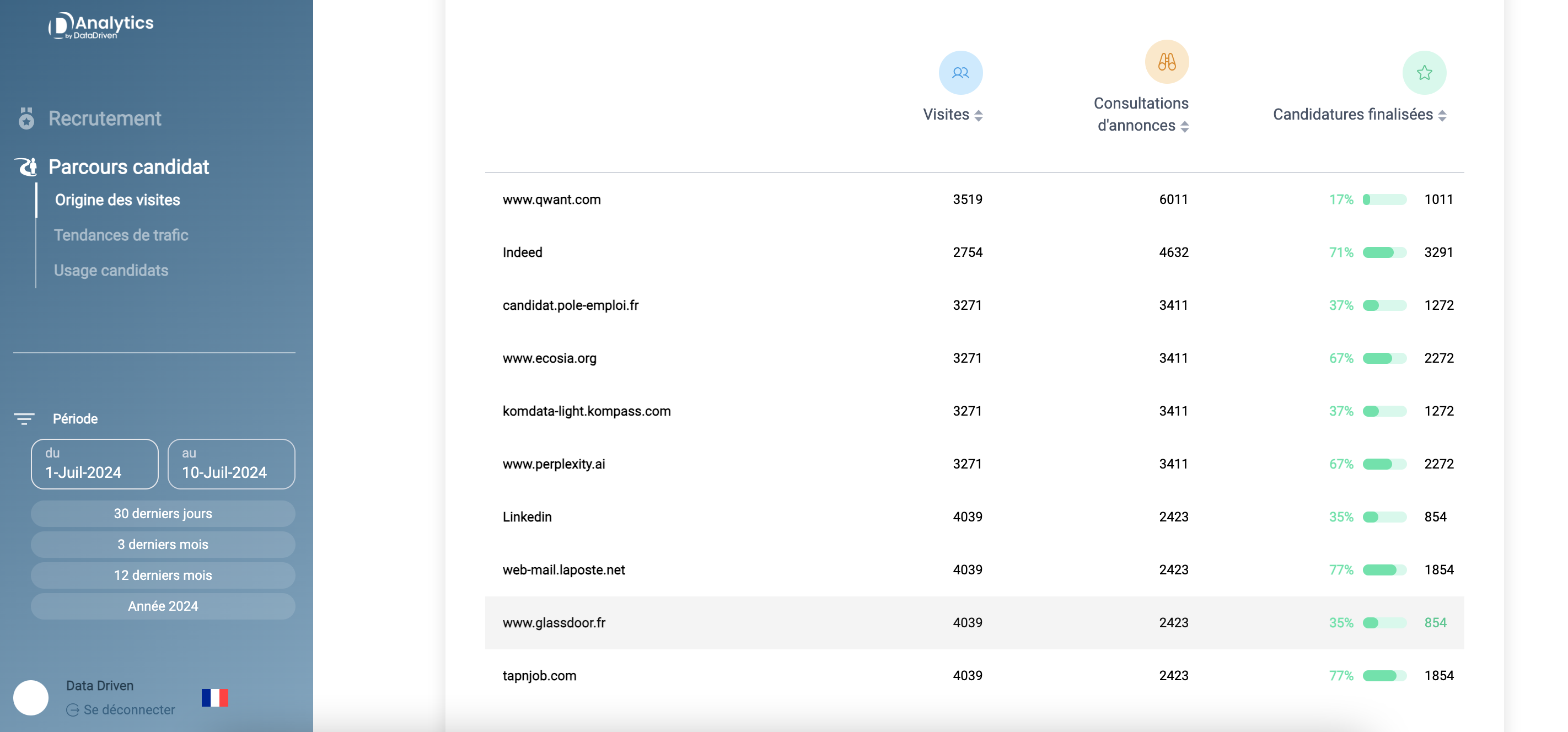Click the Indeed 71% progress bar
This screenshot has width=1568, height=732.
1384,252
